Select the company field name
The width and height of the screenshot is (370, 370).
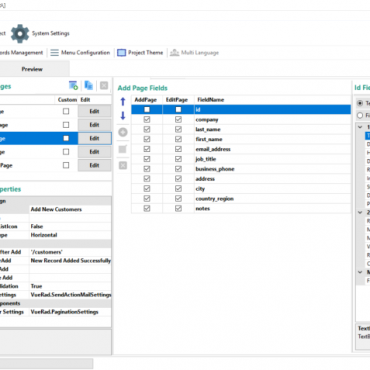207,120
